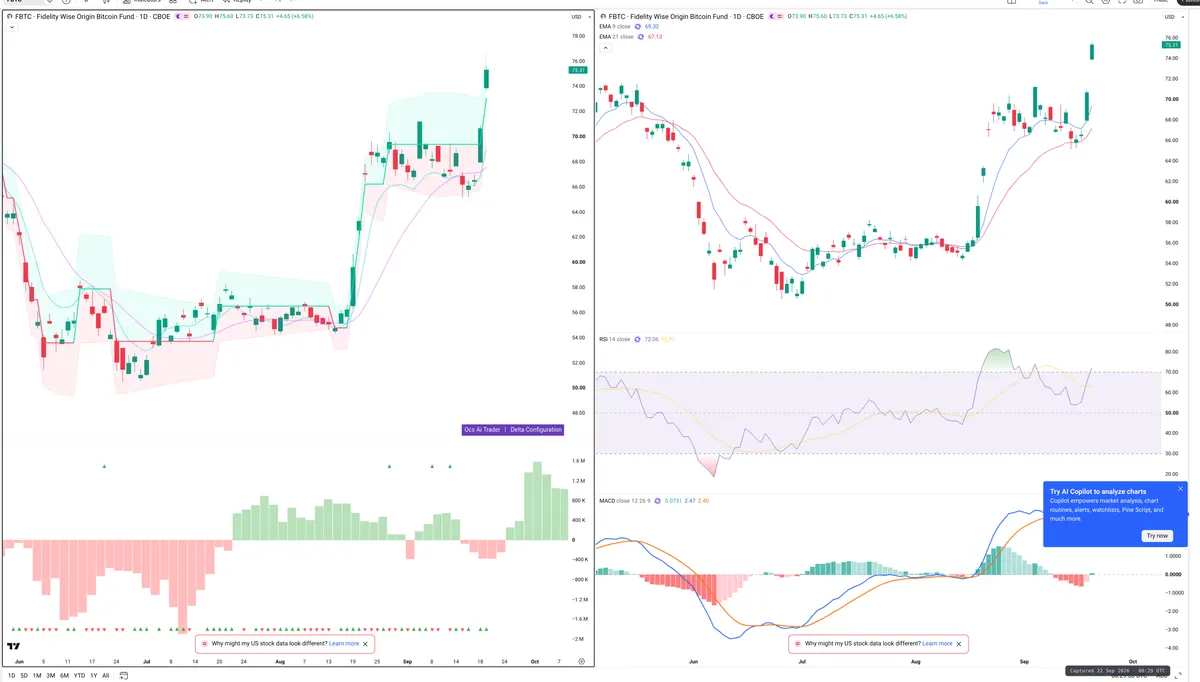This screenshot has width=1200, height=682.
Task: Click the 80.00 label on RSI scale
Action: 1171,352
